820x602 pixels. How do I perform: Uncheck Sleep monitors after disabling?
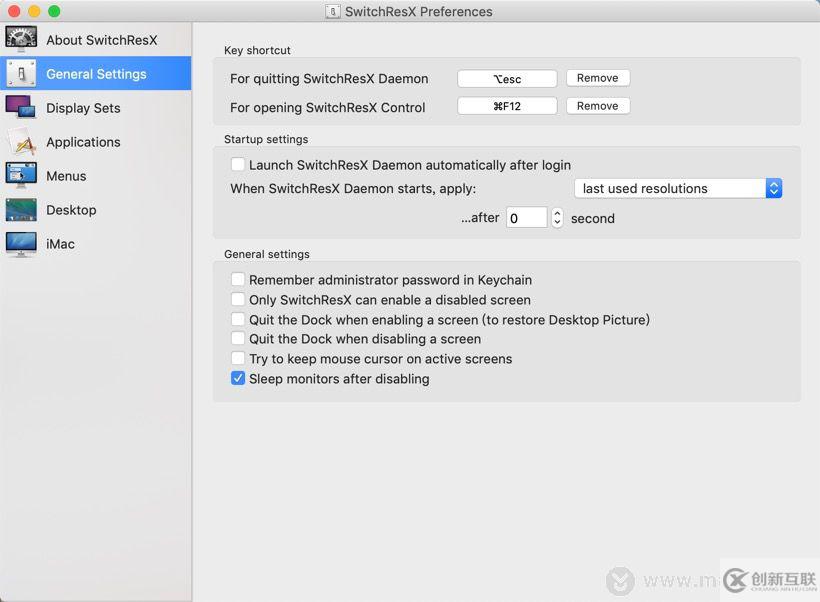[x=238, y=378]
